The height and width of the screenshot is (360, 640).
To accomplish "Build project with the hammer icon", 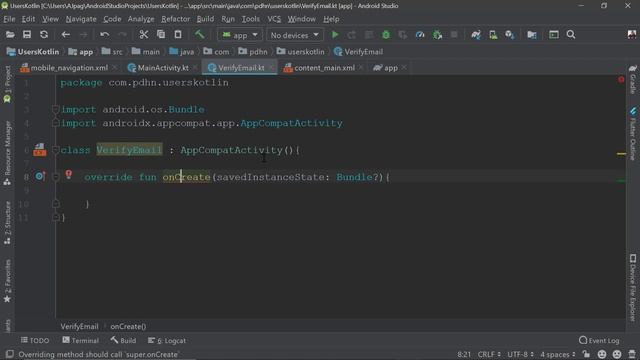I will pyautogui.click(x=199, y=34).
